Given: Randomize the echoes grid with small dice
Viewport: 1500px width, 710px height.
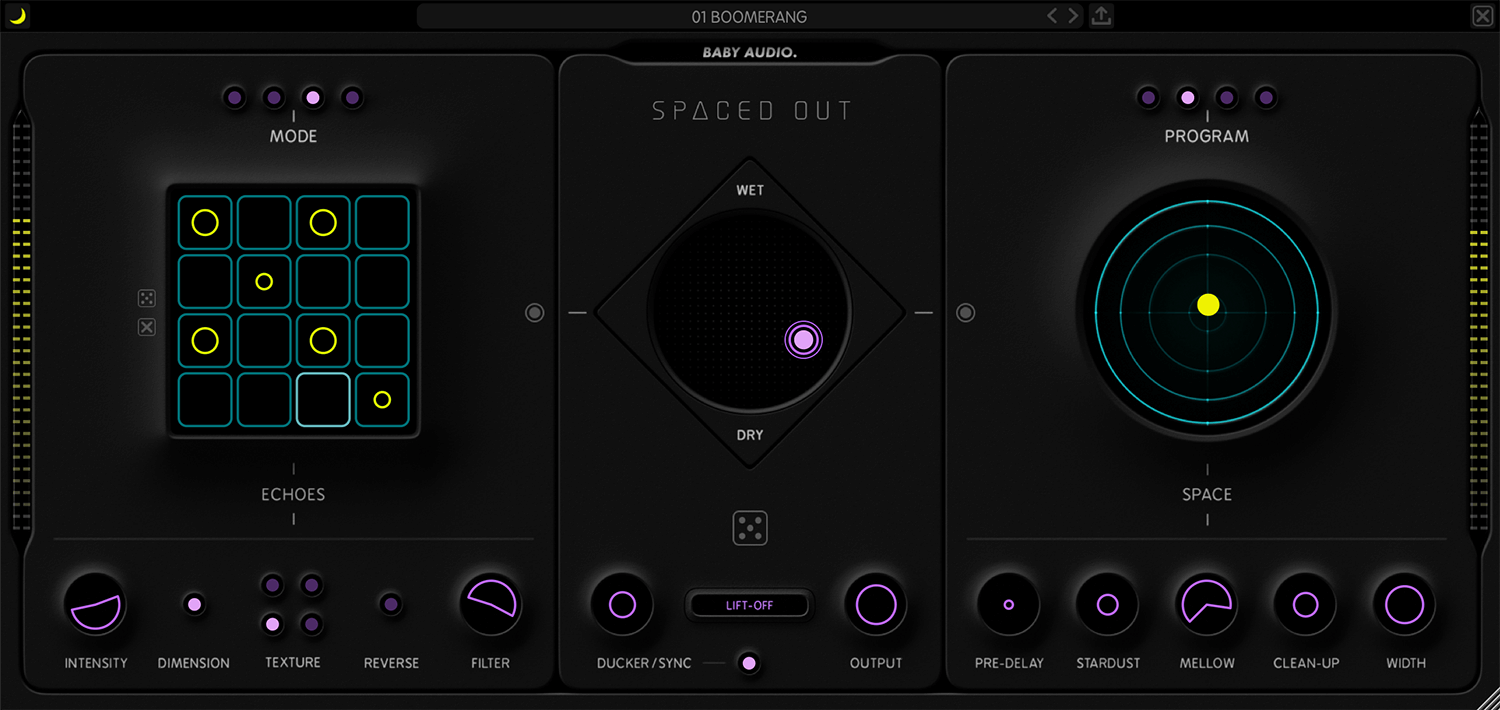Looking at the screenshot, I should [x=147, y=298].
